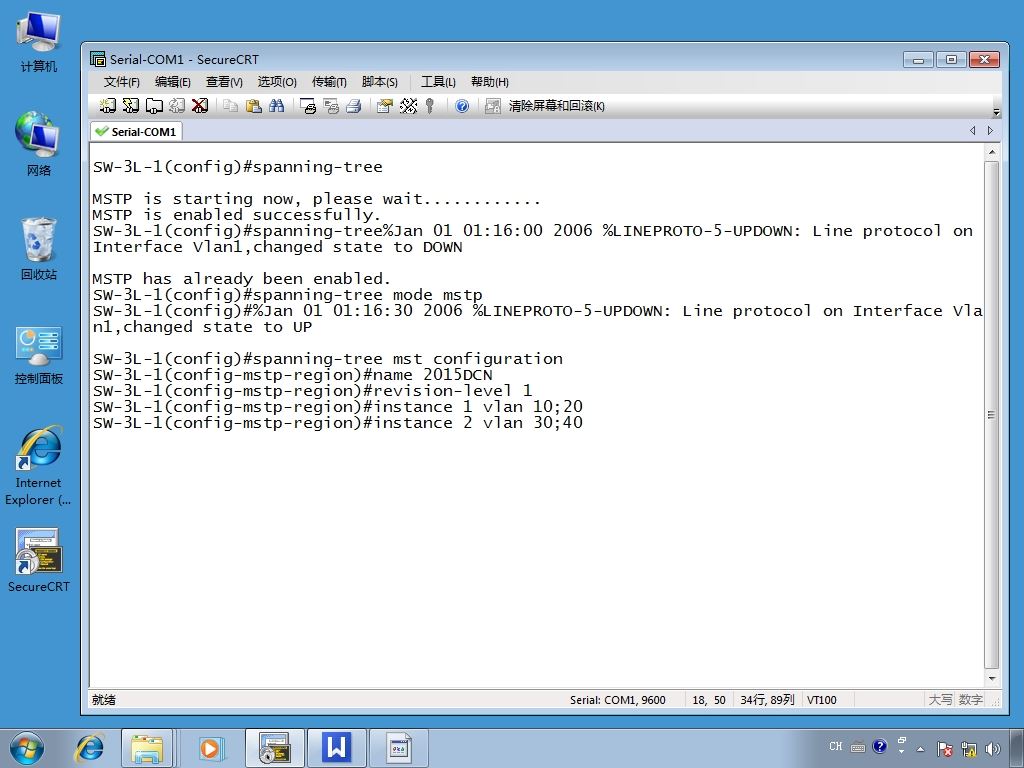Viewport: 1024px width, 768px height.
Task: Click the Find binoculars icon
Action: click(x=276, y=106)
